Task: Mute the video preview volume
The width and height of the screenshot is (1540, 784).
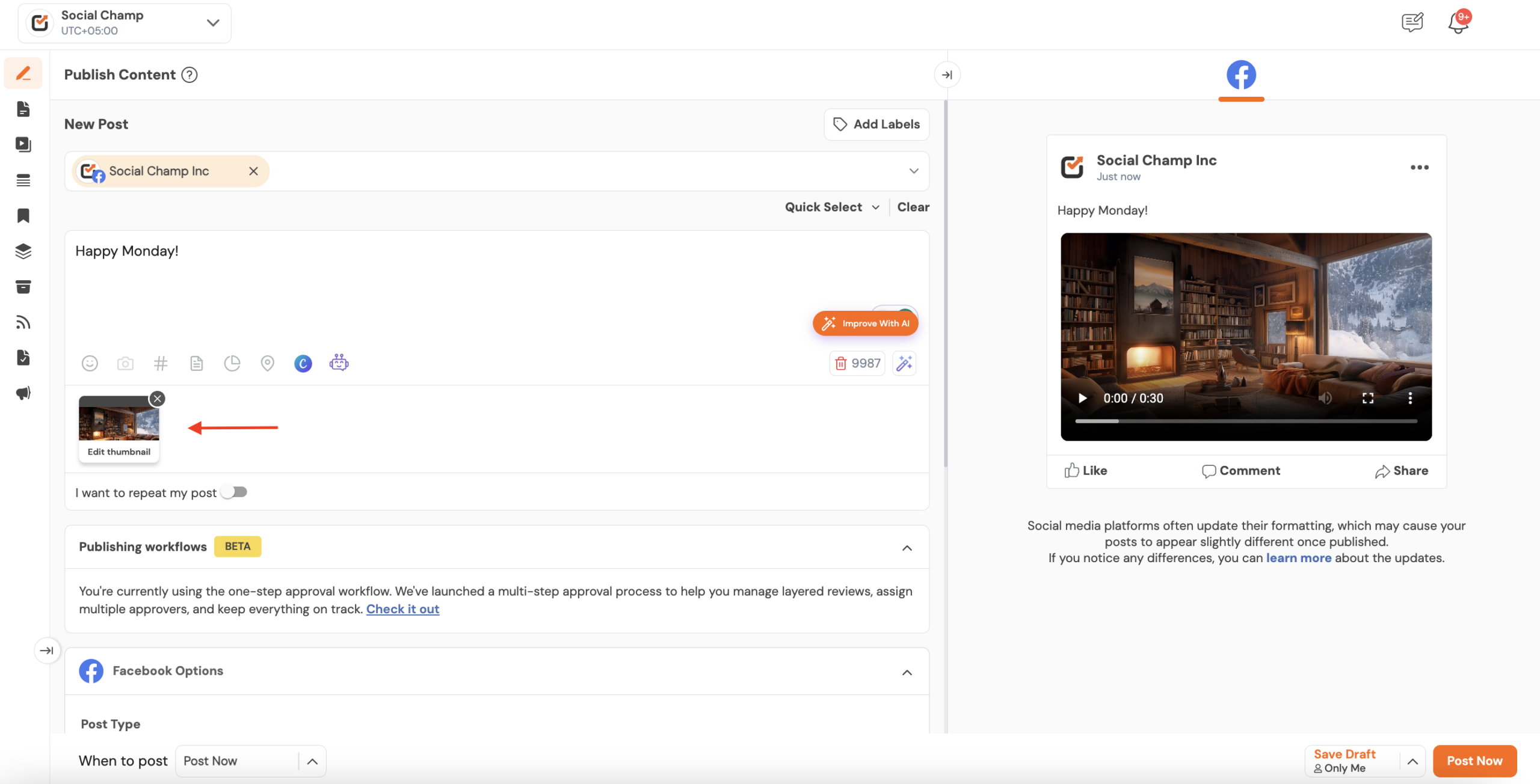Action: pos(1325,398)
